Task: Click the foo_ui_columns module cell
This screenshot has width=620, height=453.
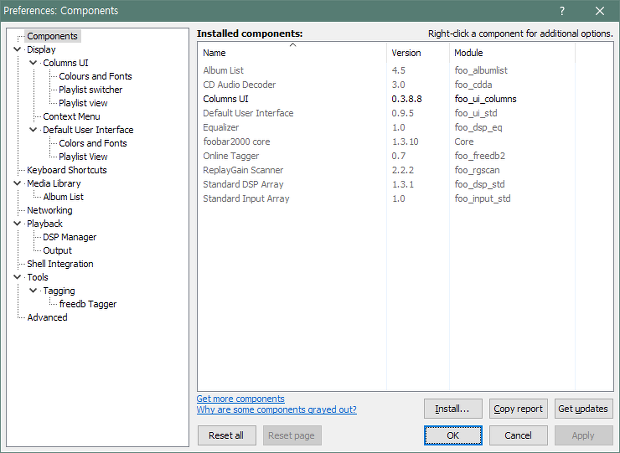Action: click(x=486, y=99)
